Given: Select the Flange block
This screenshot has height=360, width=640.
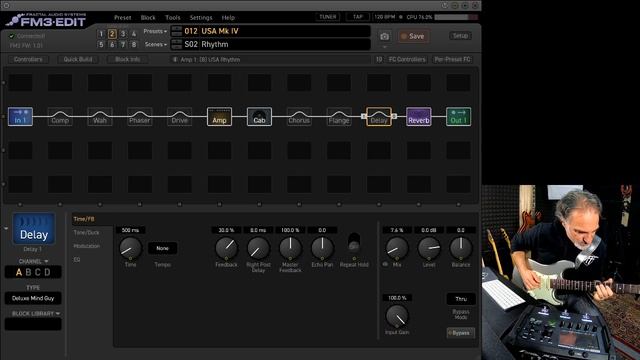Looking at the screenshot, I should 339,117.
